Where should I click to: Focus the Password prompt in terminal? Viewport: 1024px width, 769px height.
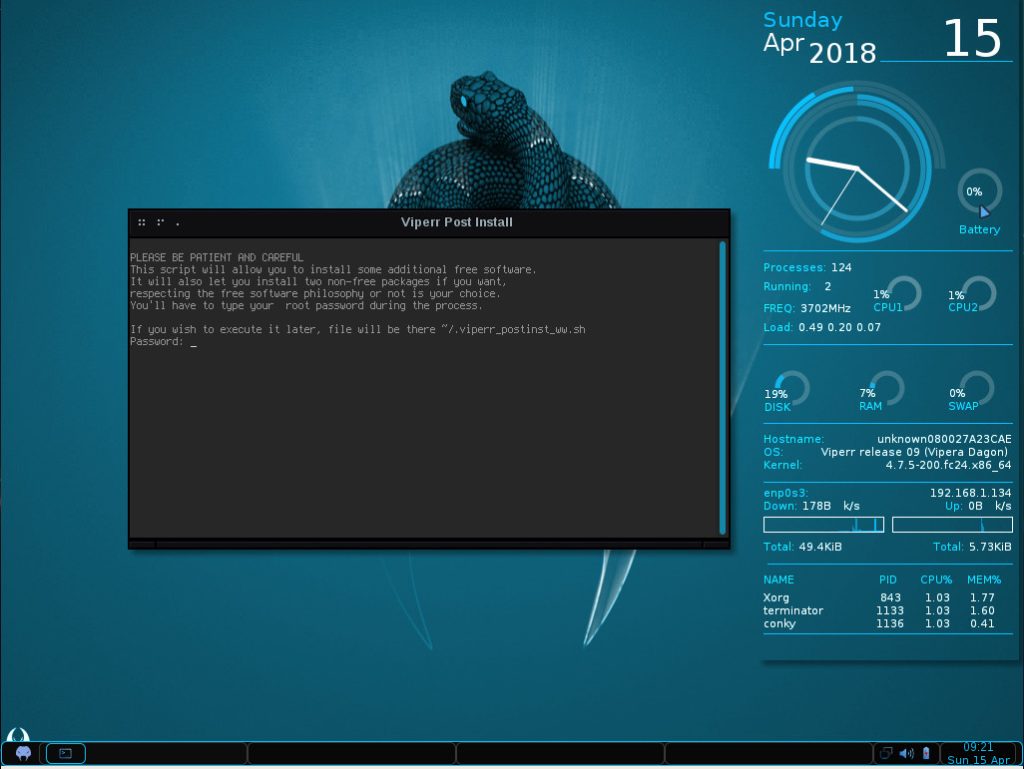pyautogui.click(x=192, y=343)
